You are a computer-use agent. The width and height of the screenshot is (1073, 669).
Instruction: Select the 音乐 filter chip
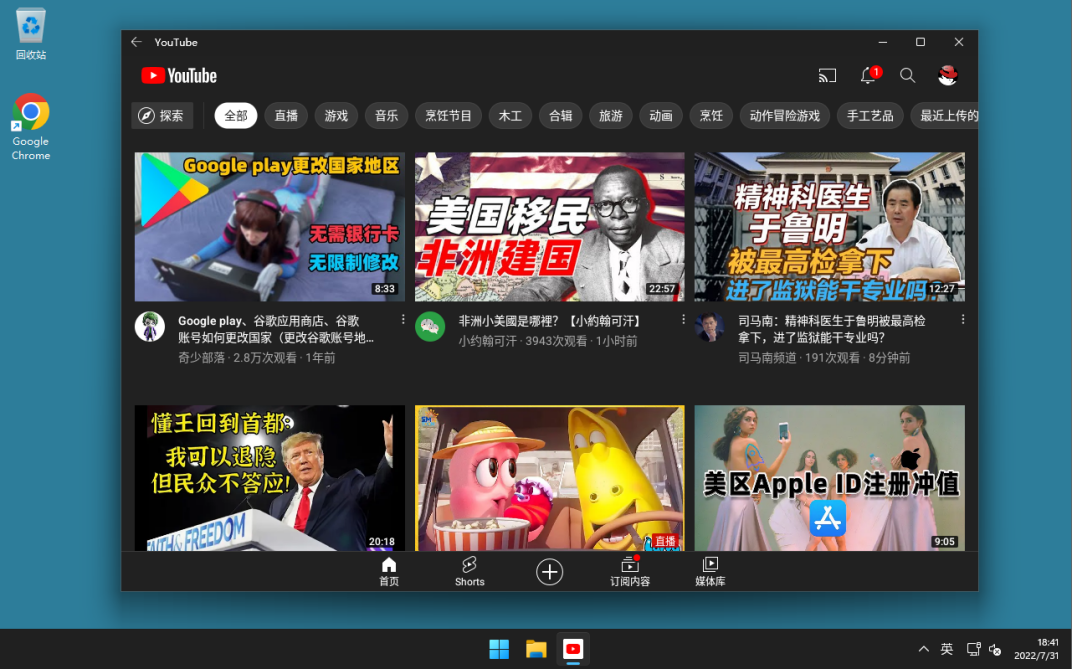[x=386, y=116]
